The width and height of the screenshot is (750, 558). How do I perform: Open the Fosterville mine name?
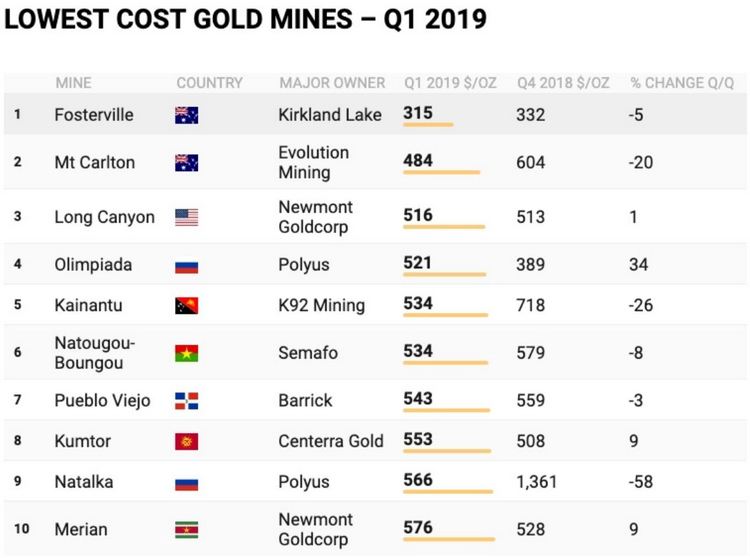coord(94,115)
